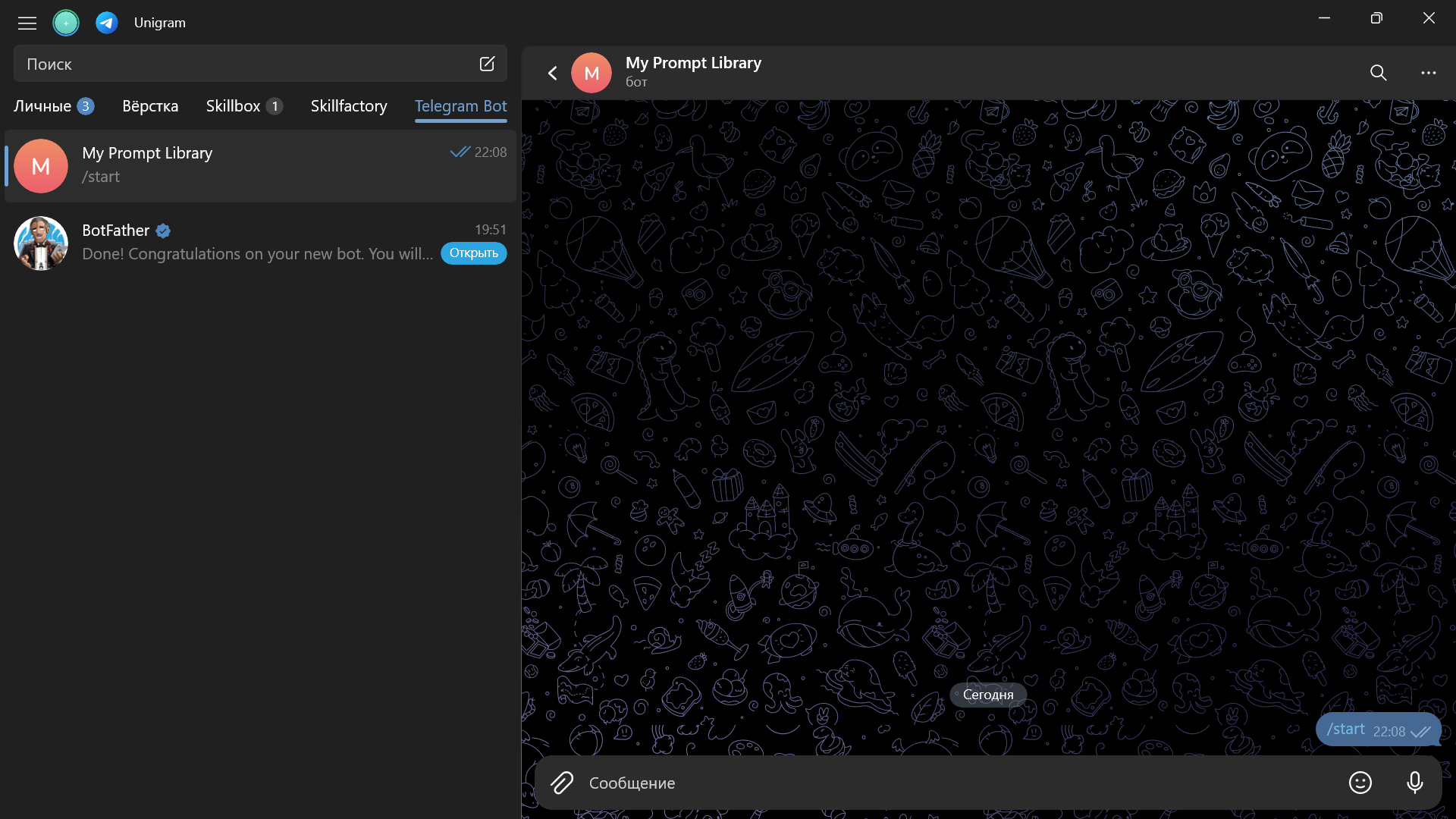1456x819 pixels.
Task: Switch to the Вёрстка folder tab
Action: click(x=150, y=106)
